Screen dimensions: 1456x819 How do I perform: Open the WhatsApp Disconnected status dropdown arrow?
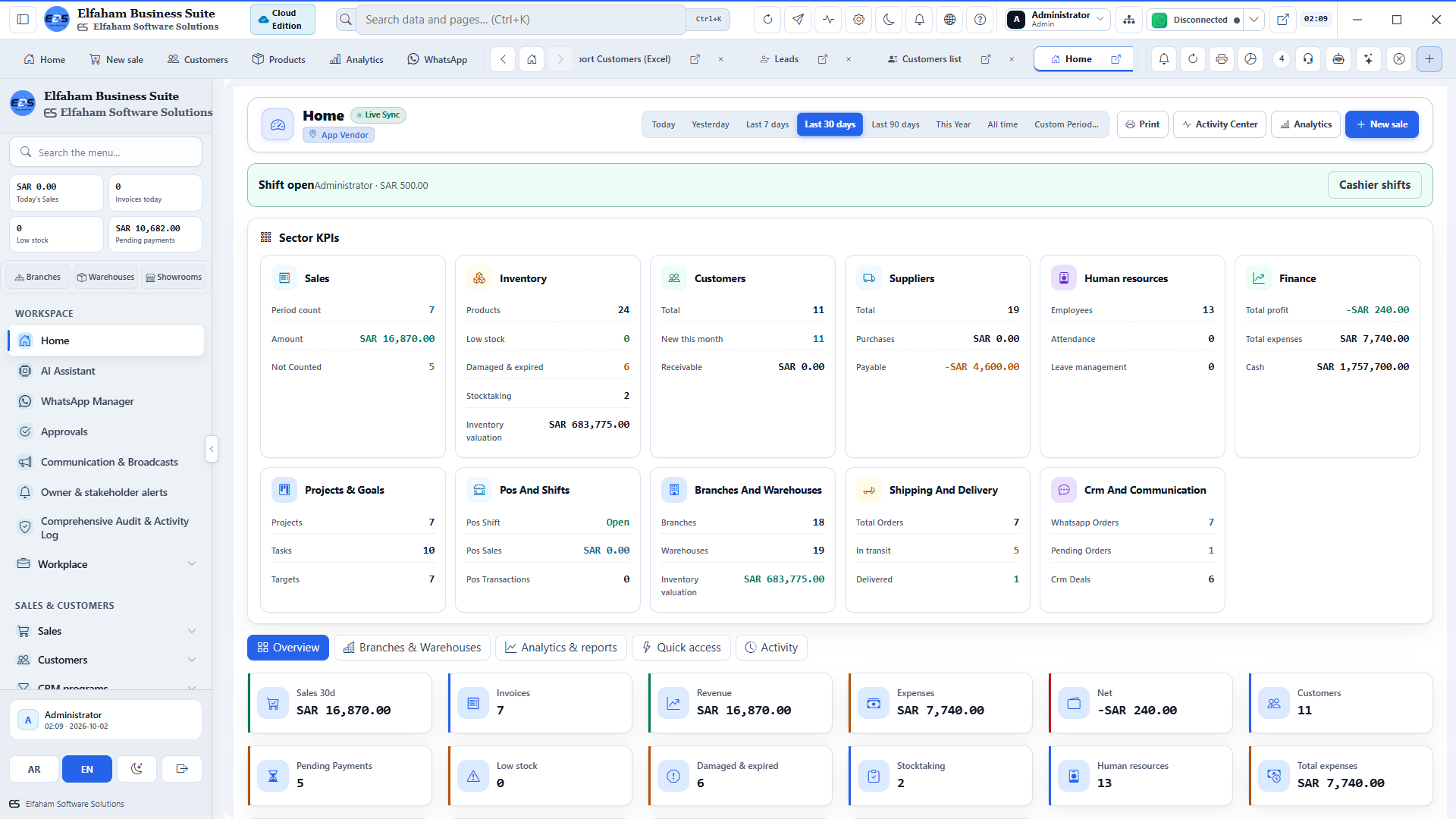tap(1254, 20)
